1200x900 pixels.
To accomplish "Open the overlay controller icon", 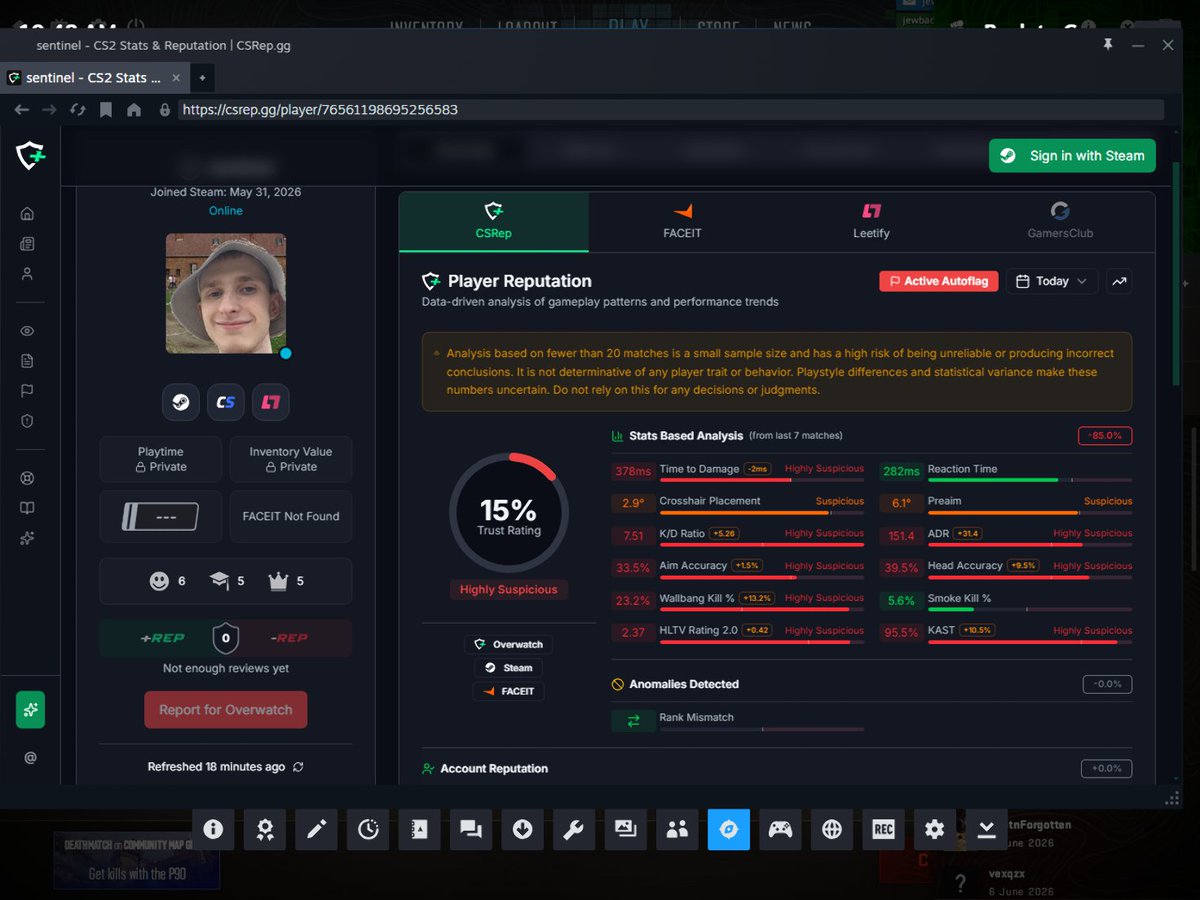I will [x=780, y=829].
